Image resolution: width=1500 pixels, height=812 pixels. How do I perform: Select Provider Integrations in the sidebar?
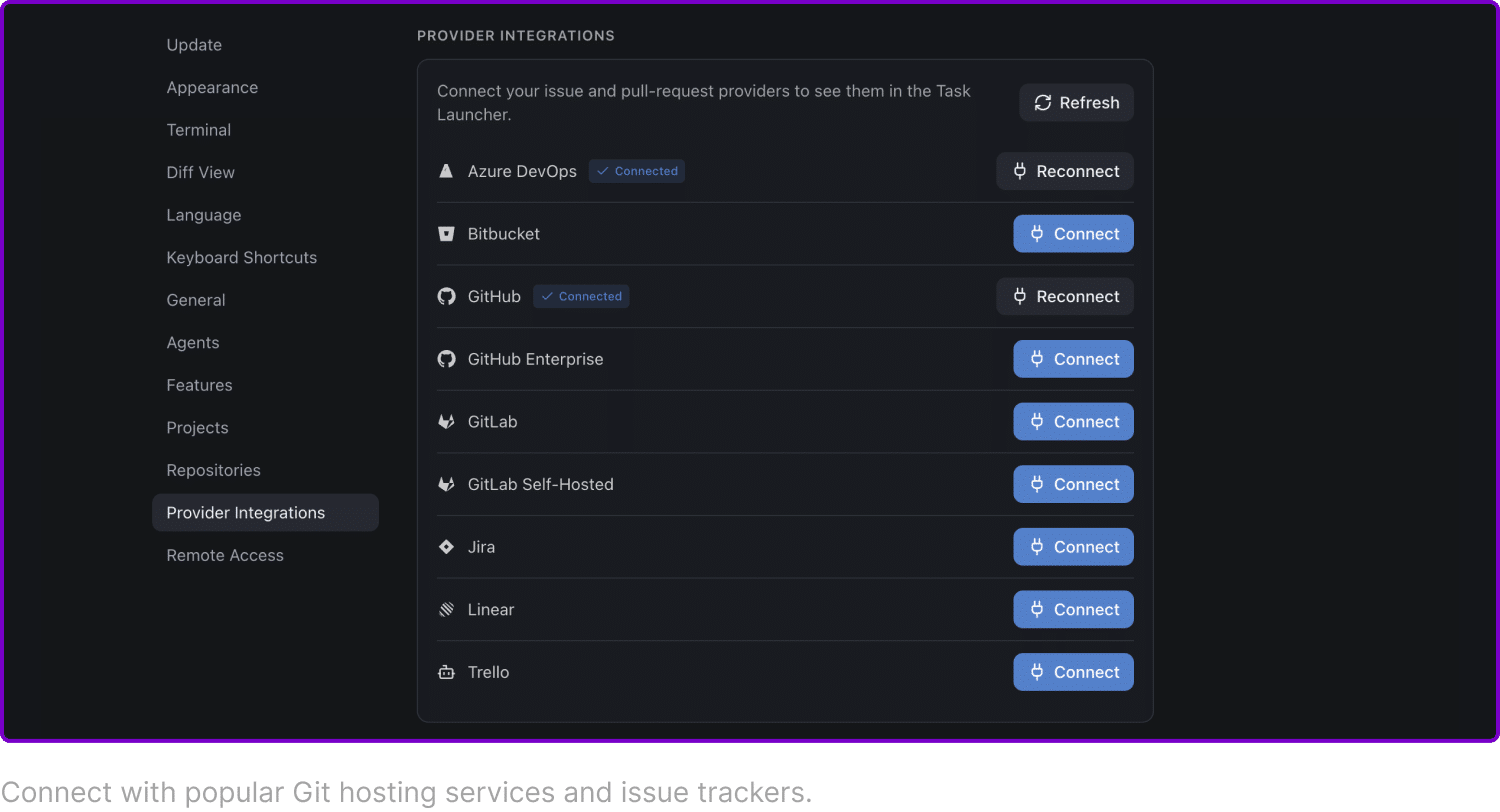tap(265, 513)
